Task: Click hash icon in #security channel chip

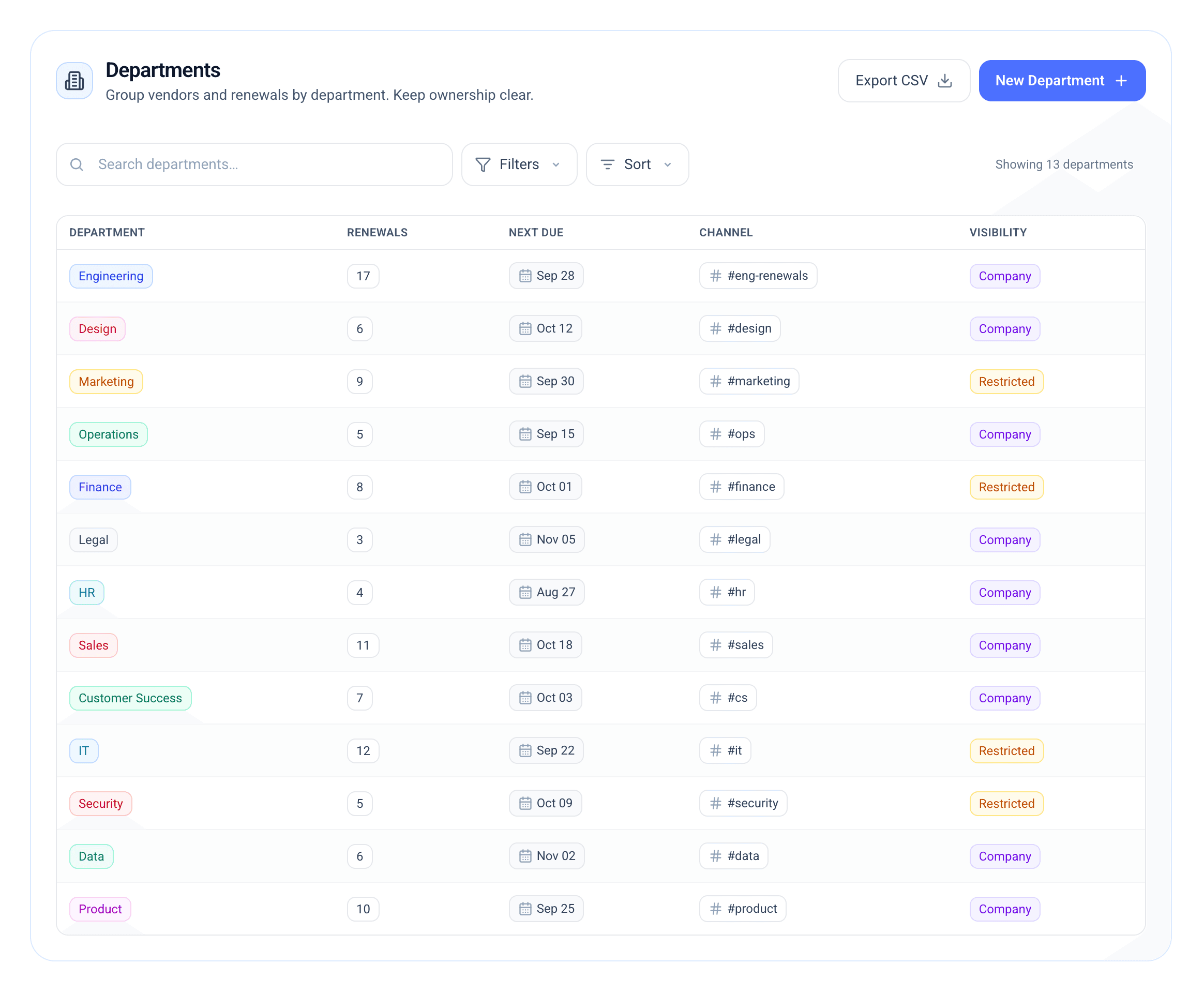Action: (x=716, y=803)
